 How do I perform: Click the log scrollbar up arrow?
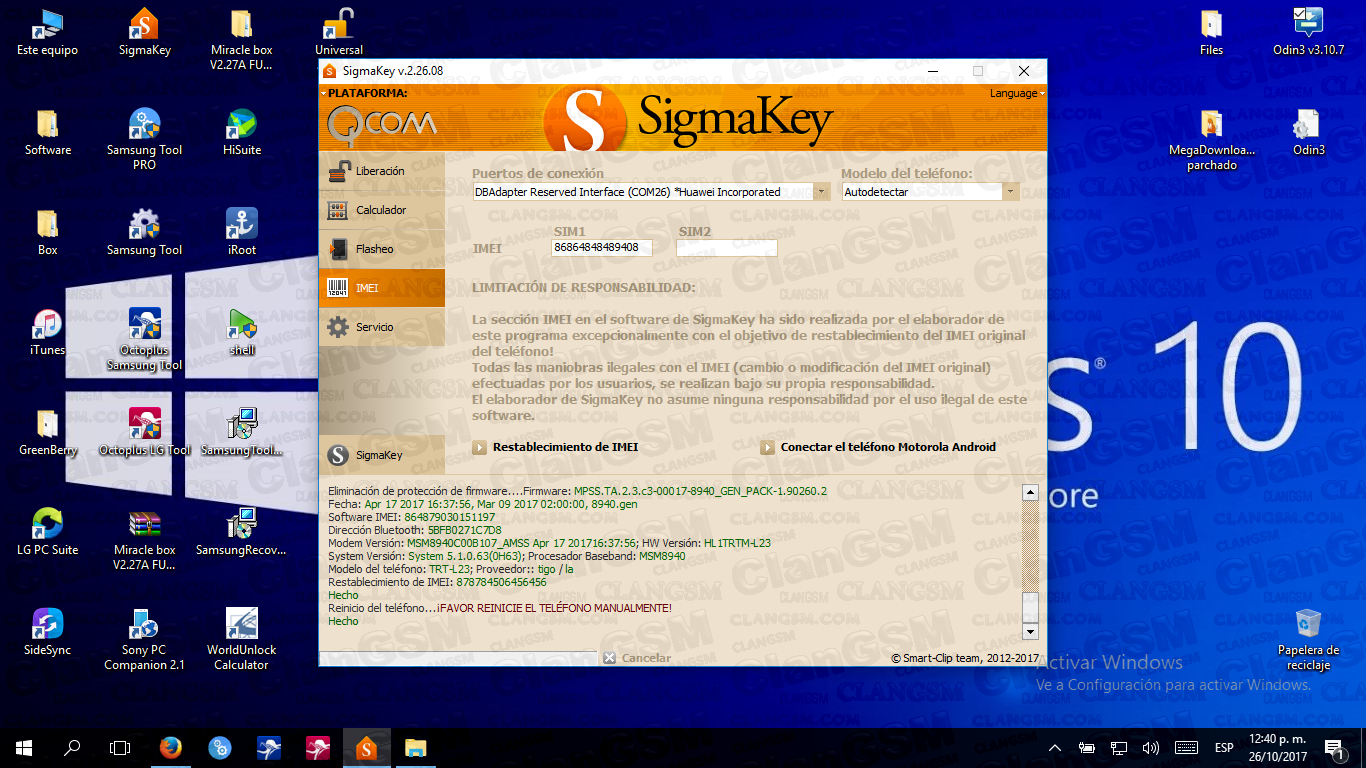[x=1030, y=493]
